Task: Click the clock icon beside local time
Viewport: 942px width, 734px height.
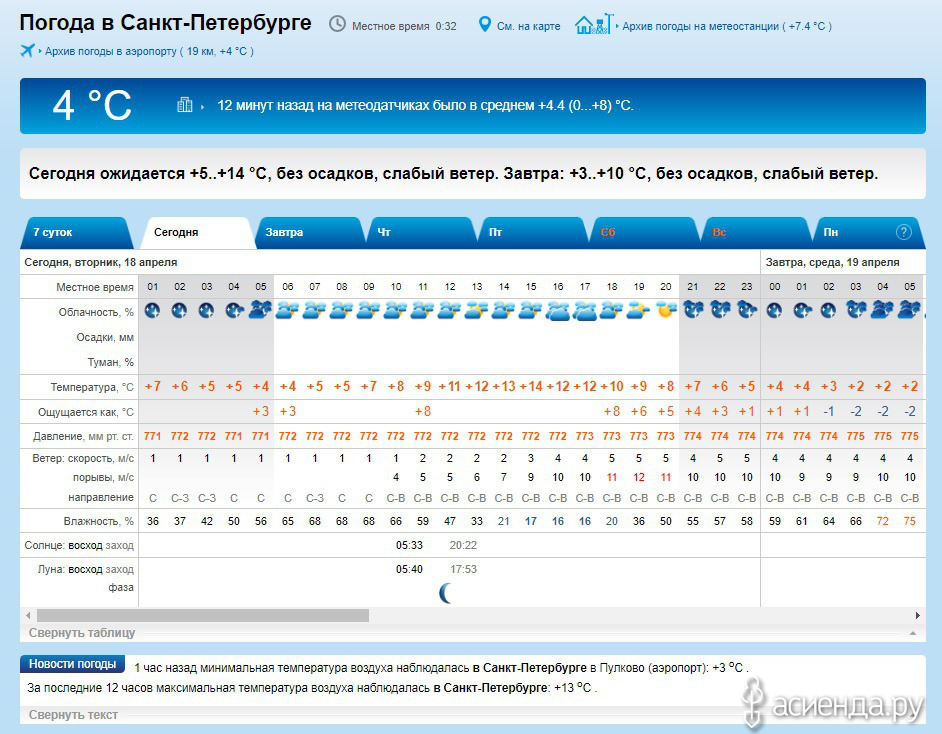Action: pyautogui.click(x=337, y=24)
